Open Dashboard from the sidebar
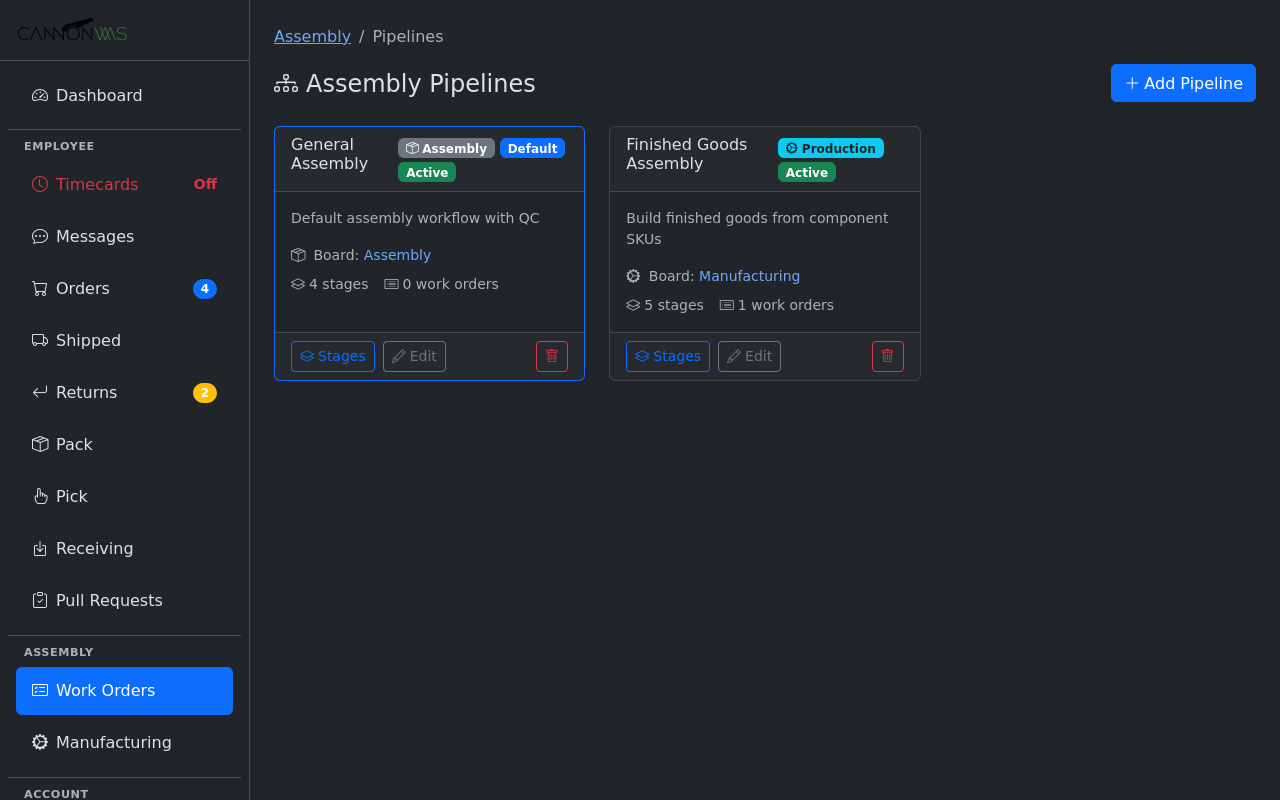The image size is (1280, 800). coord(99,95)
